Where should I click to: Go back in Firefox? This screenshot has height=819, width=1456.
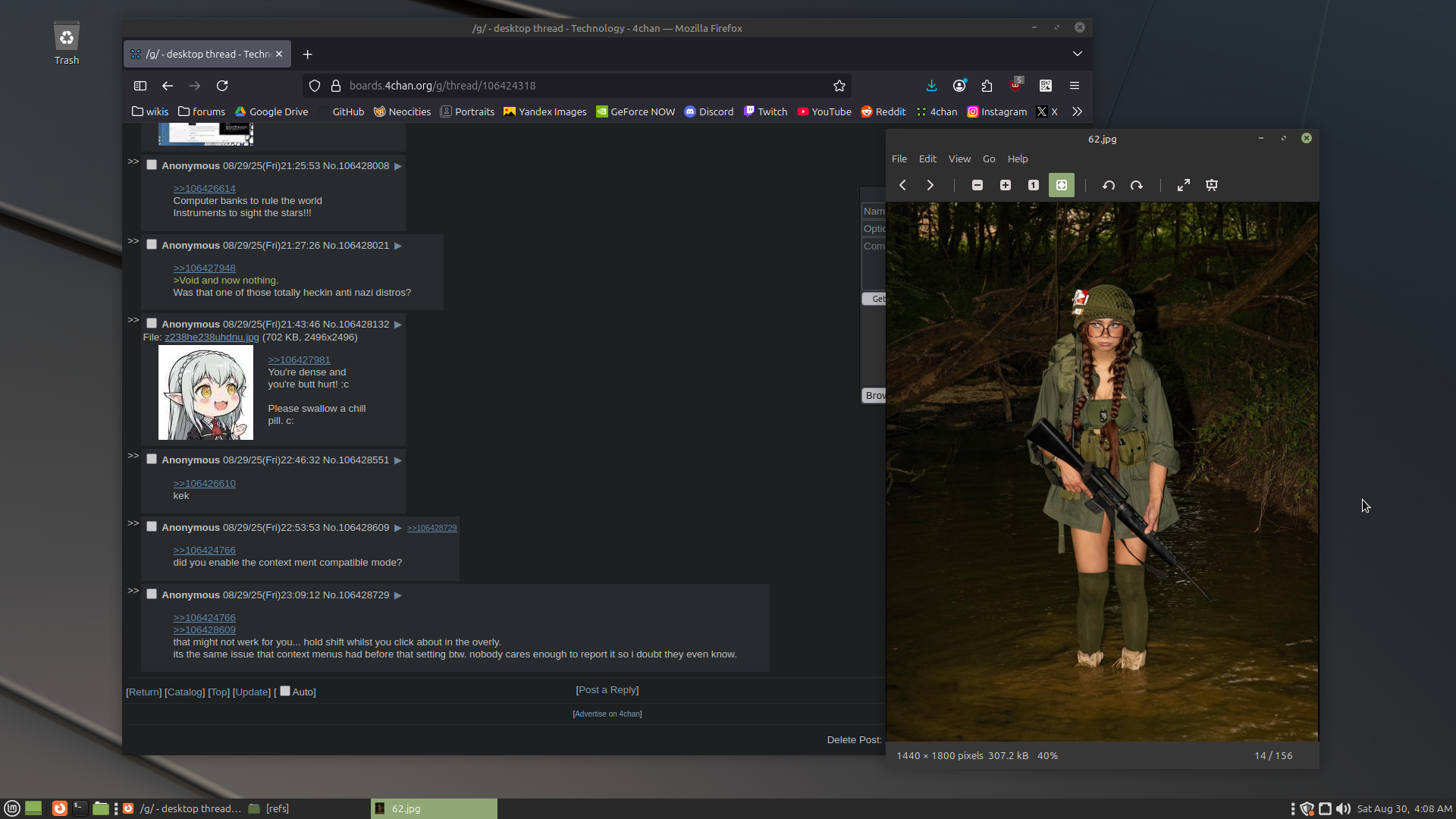coord(168,86)
